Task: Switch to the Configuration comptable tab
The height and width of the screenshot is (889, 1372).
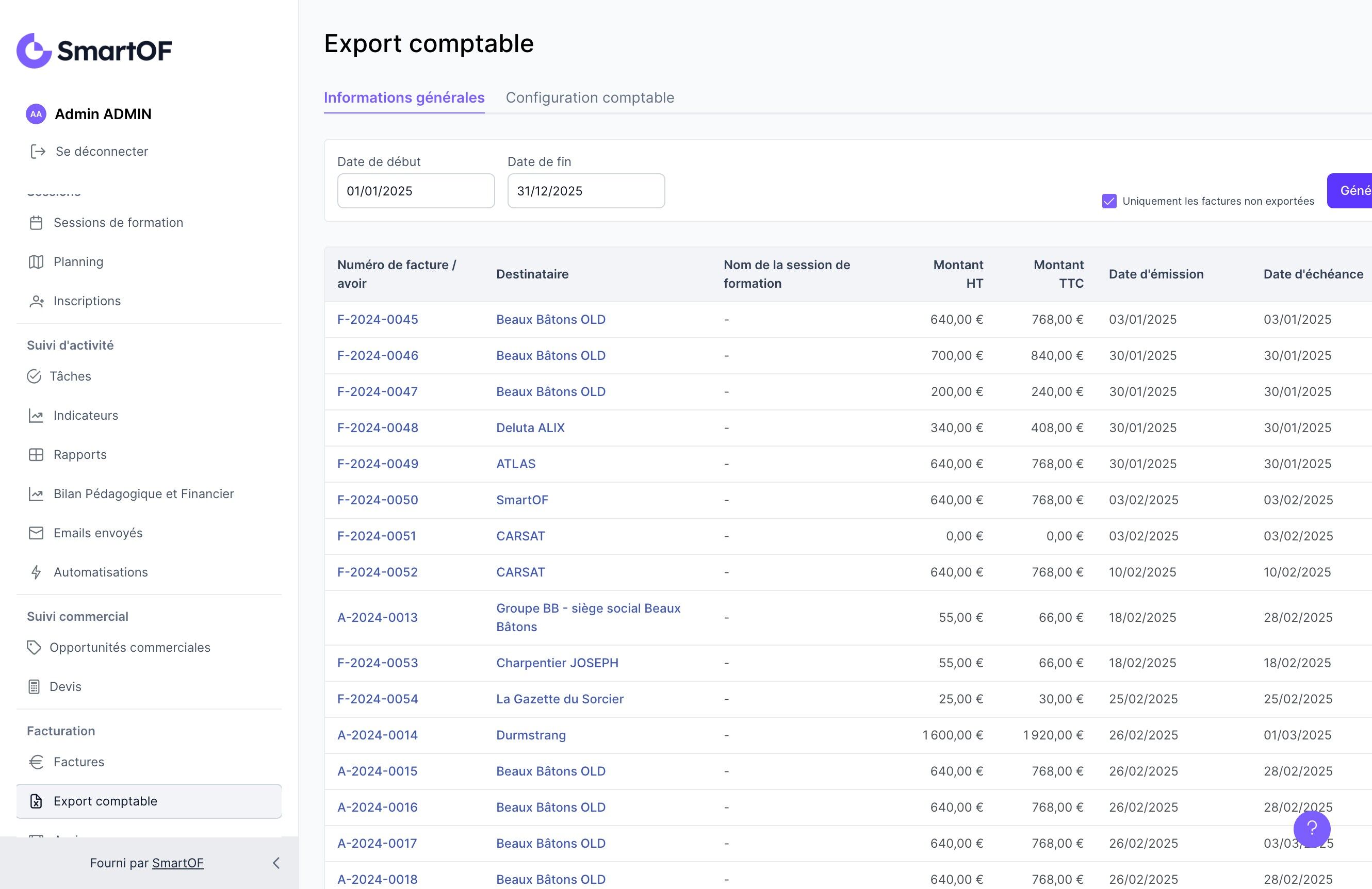Action: pyautogui.click(x=590, y=97)
